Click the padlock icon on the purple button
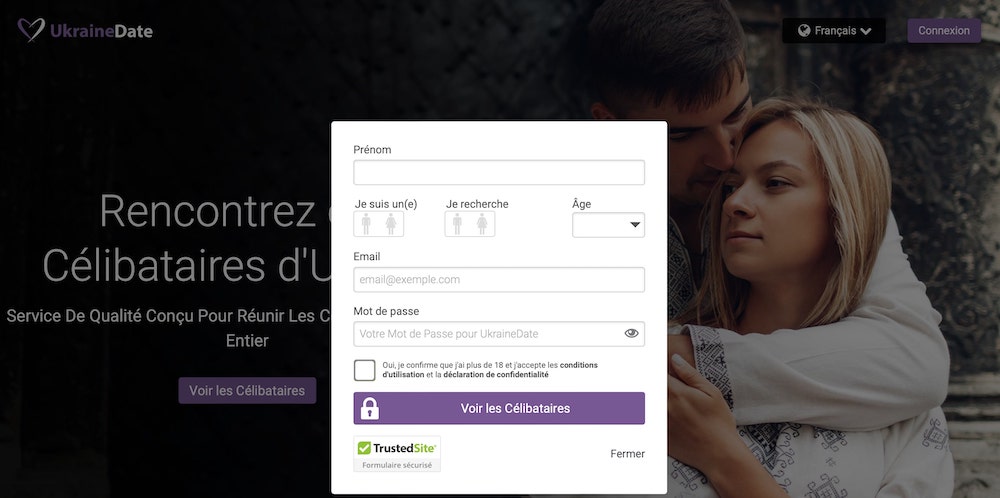 point(370,409)
